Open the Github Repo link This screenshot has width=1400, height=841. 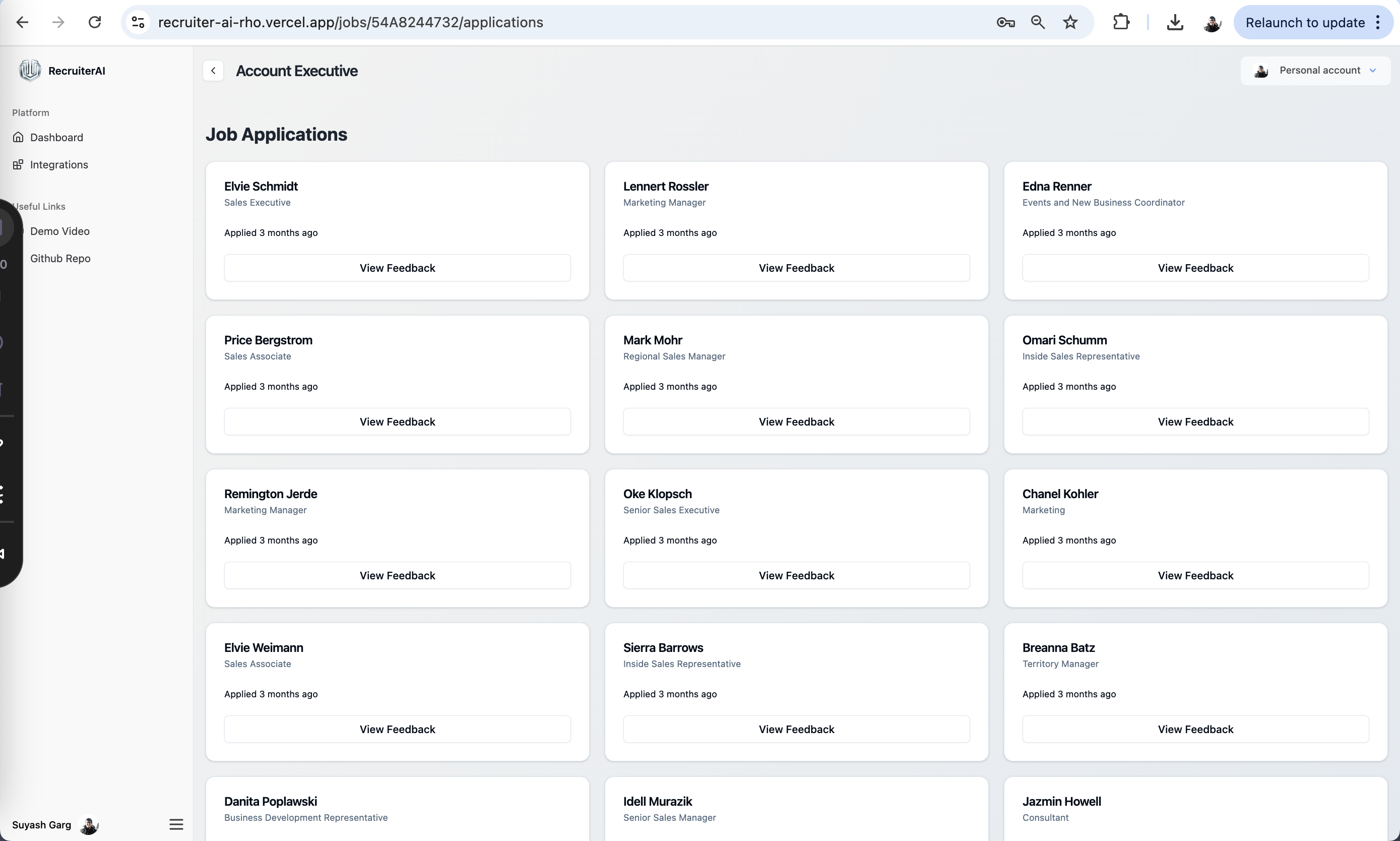(x=60, y=259)
